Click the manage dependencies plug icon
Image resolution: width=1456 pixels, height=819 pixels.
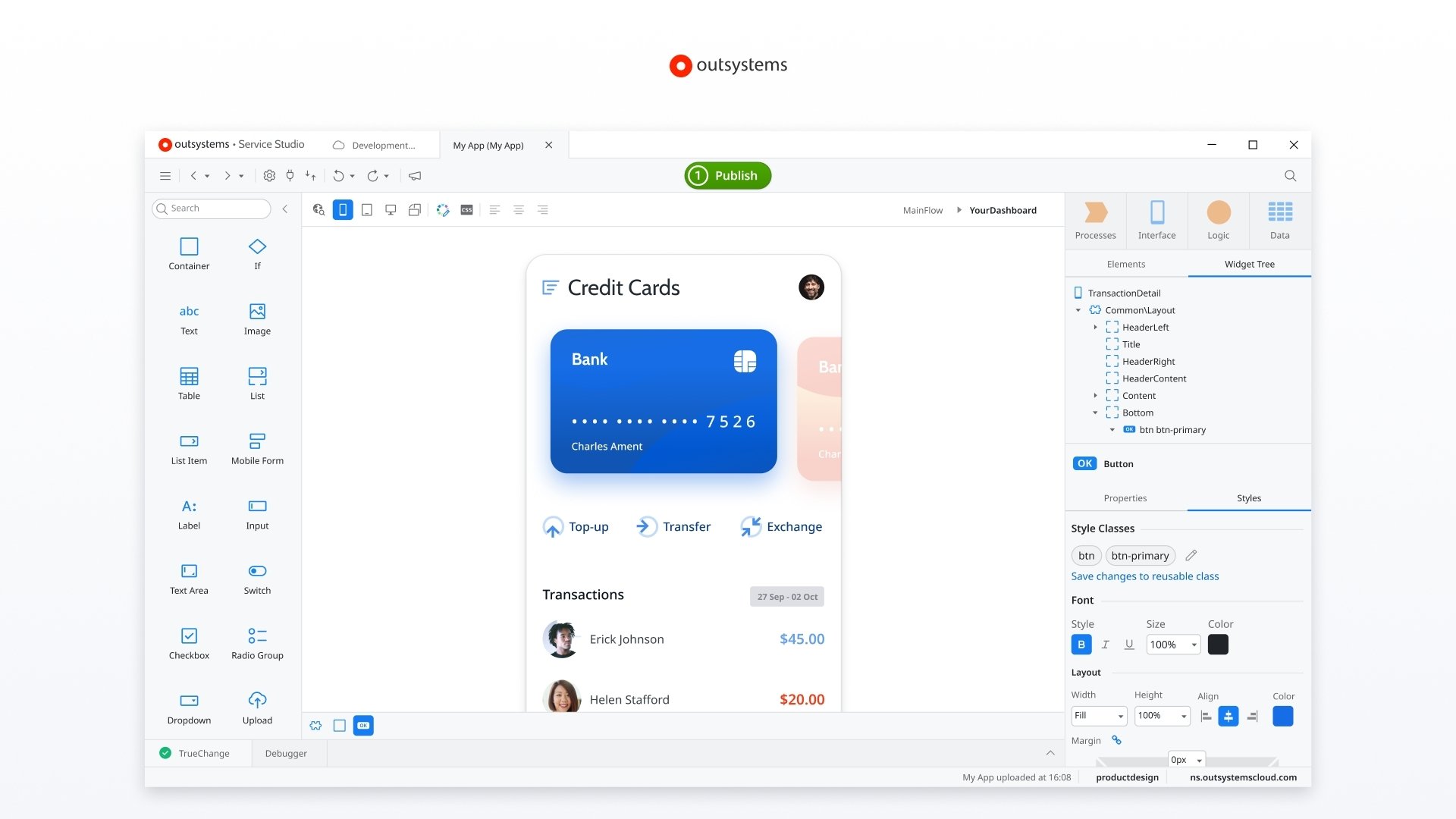[289, 175]
